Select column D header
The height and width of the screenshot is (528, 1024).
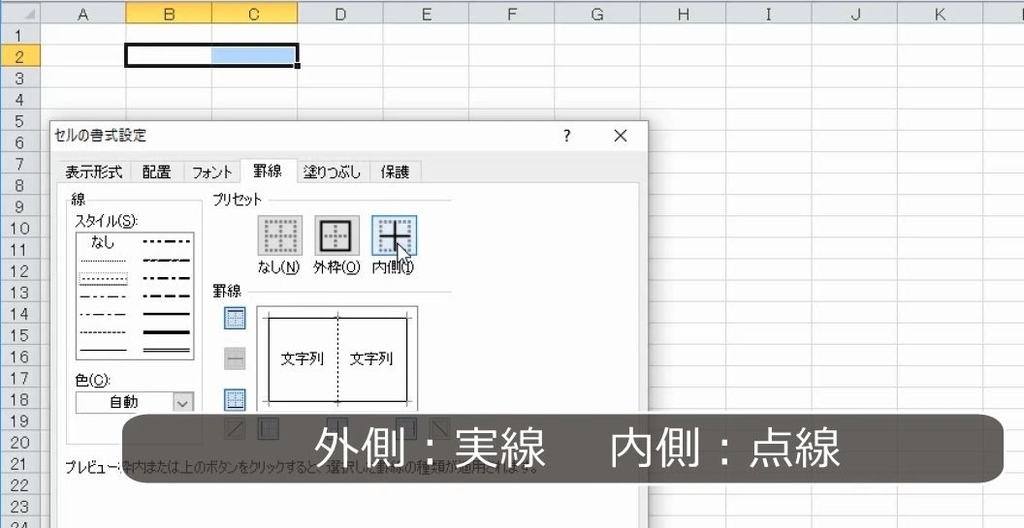click(340, 14)
